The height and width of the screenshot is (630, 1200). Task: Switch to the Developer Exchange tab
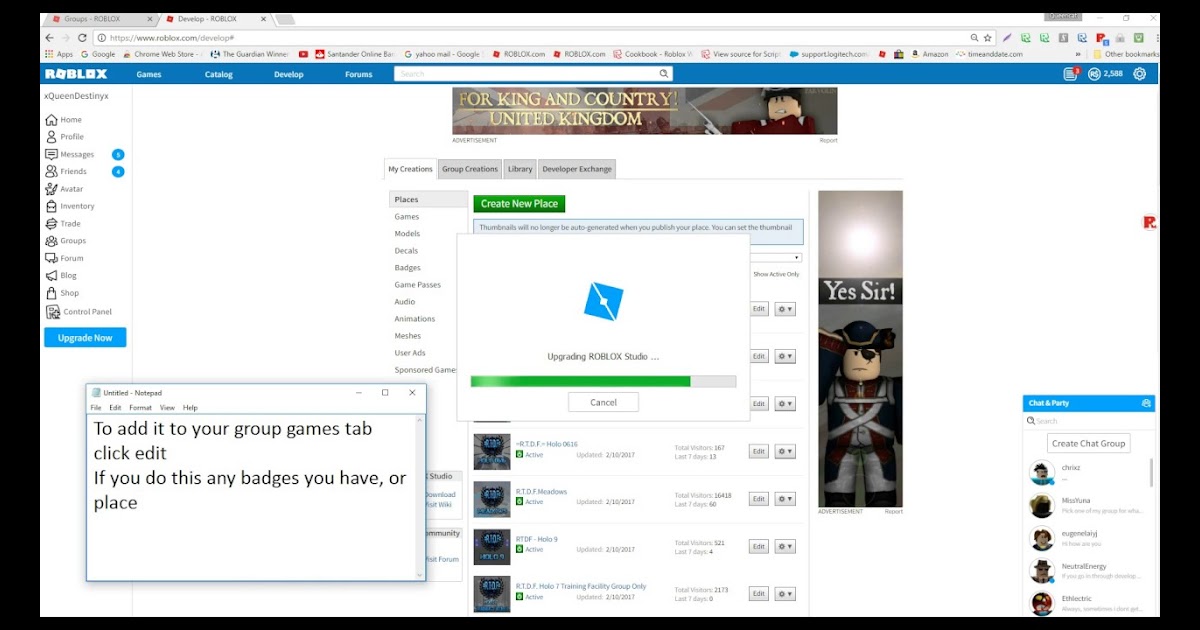pos(577,169)
